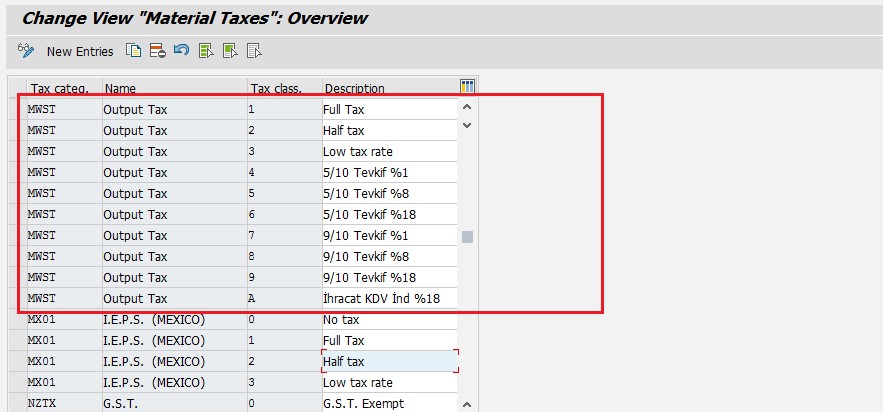Image resolution: width=883 pixels, height=412 pixels.
Task: Click the Undo Change arrow icon
Action: click(x=181, y=50)
